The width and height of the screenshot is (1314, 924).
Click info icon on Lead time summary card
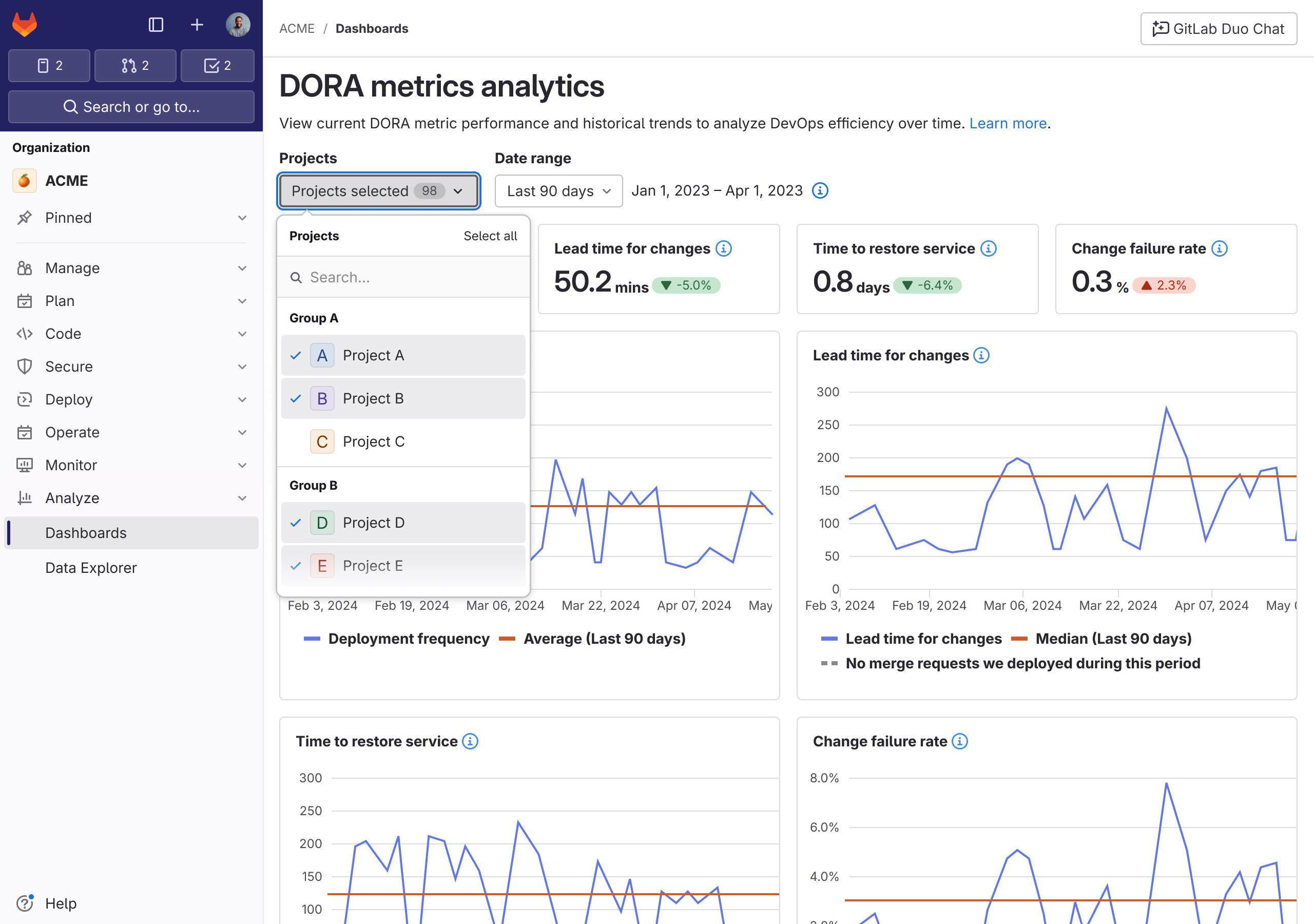pos(723,248)
